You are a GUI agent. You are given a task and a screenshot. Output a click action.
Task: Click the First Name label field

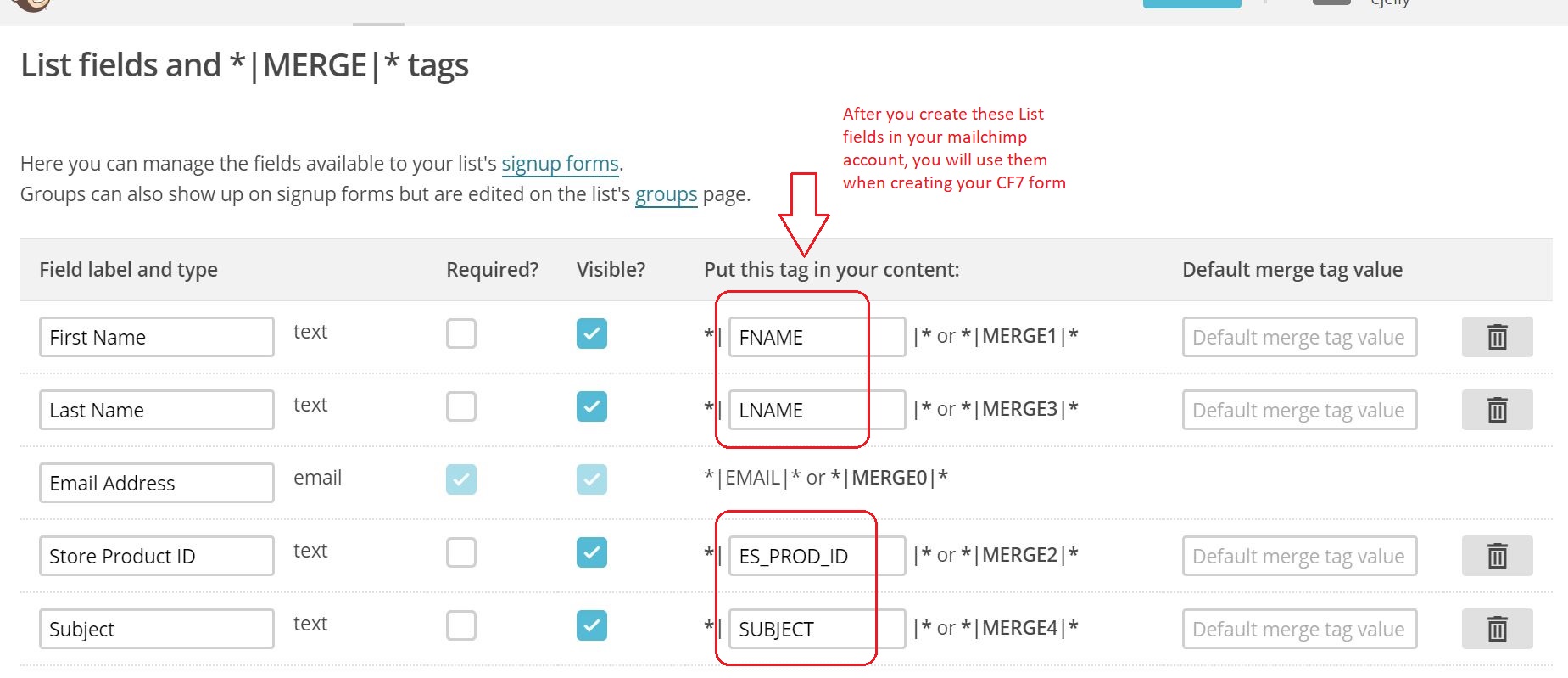[157, 337]
